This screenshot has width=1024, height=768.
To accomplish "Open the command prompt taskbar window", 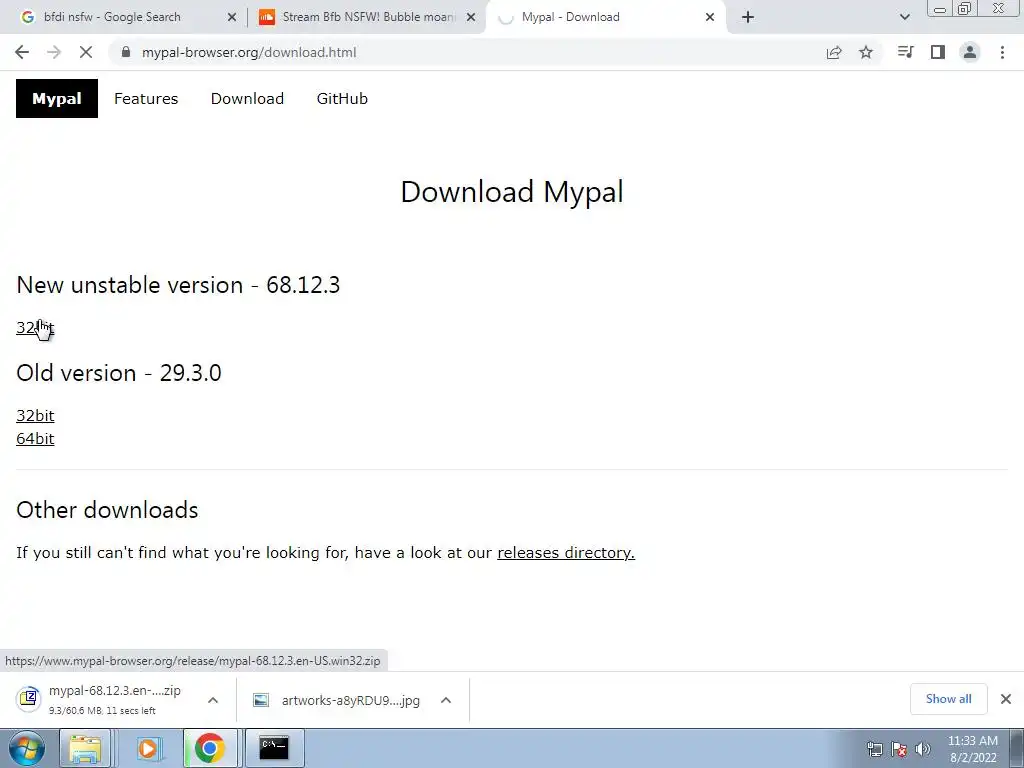I will point(274,748).
